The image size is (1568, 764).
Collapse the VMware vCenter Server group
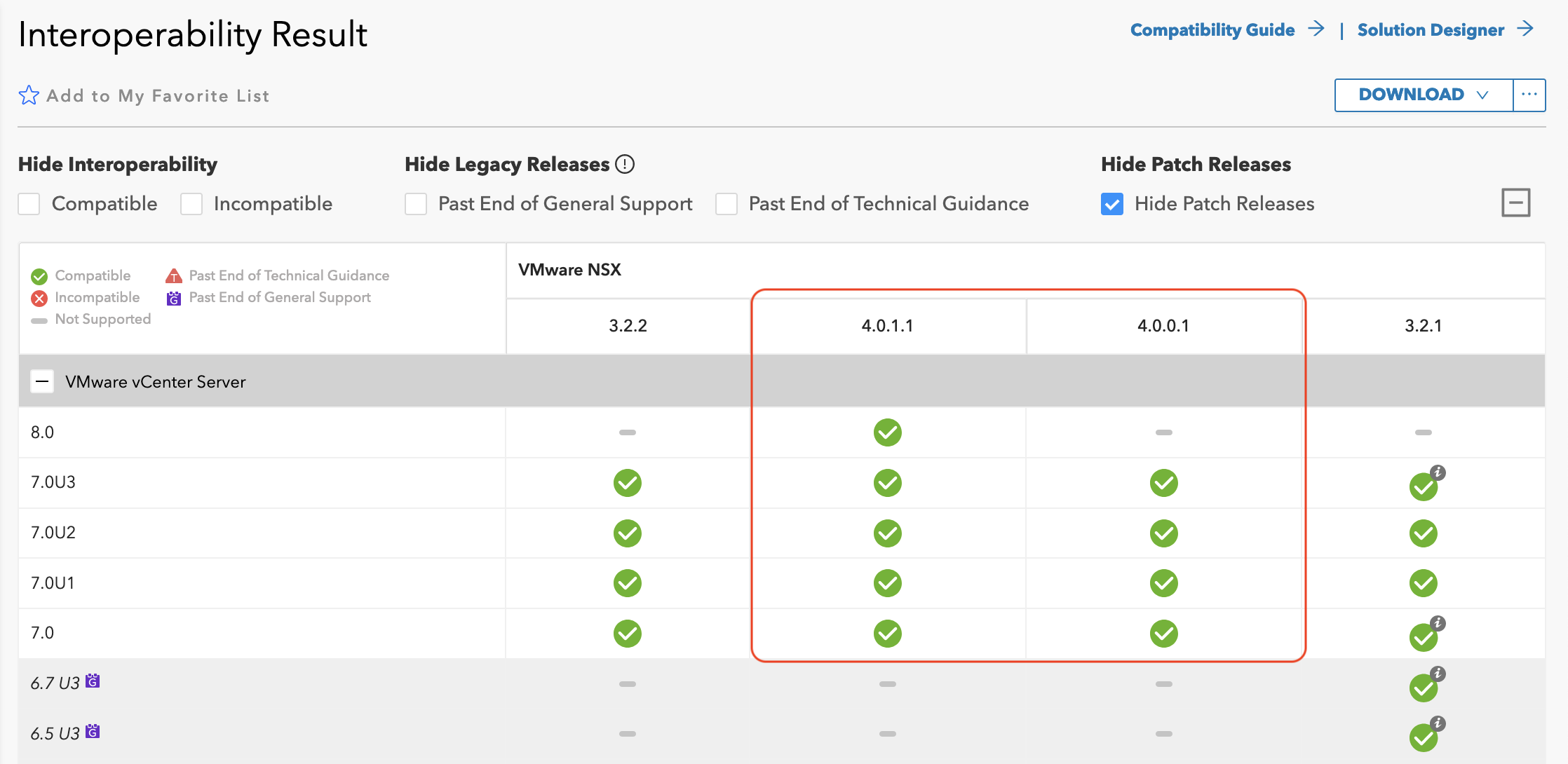[42, 382]
